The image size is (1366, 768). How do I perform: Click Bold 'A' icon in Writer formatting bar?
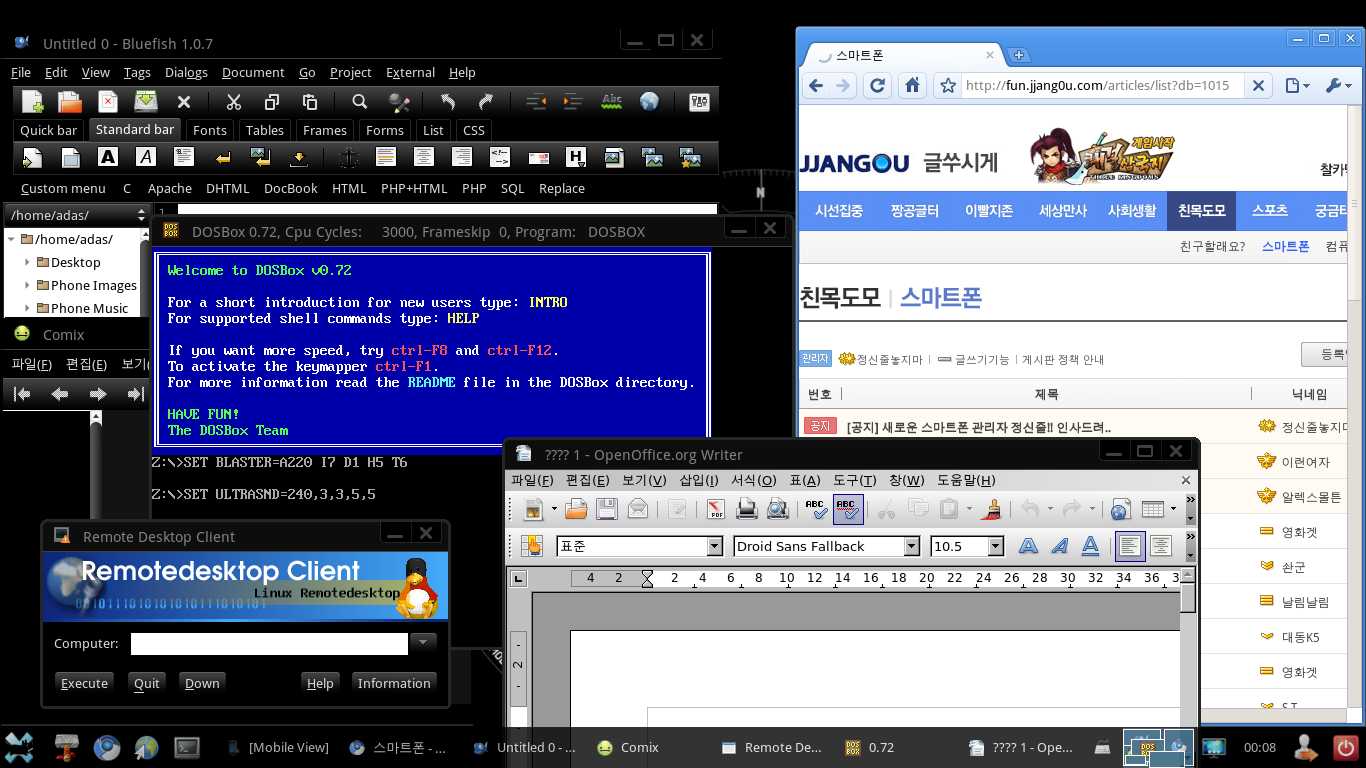click(x=1028, y=546)
